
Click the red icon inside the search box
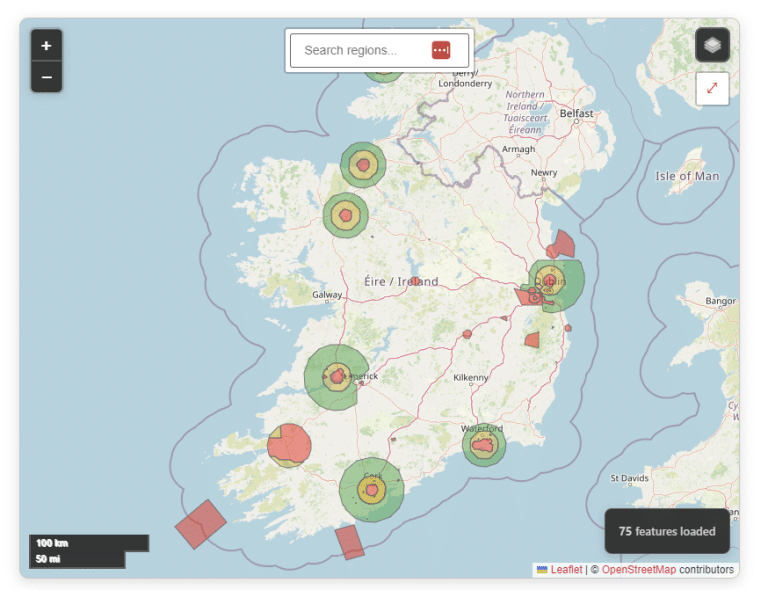441,50
